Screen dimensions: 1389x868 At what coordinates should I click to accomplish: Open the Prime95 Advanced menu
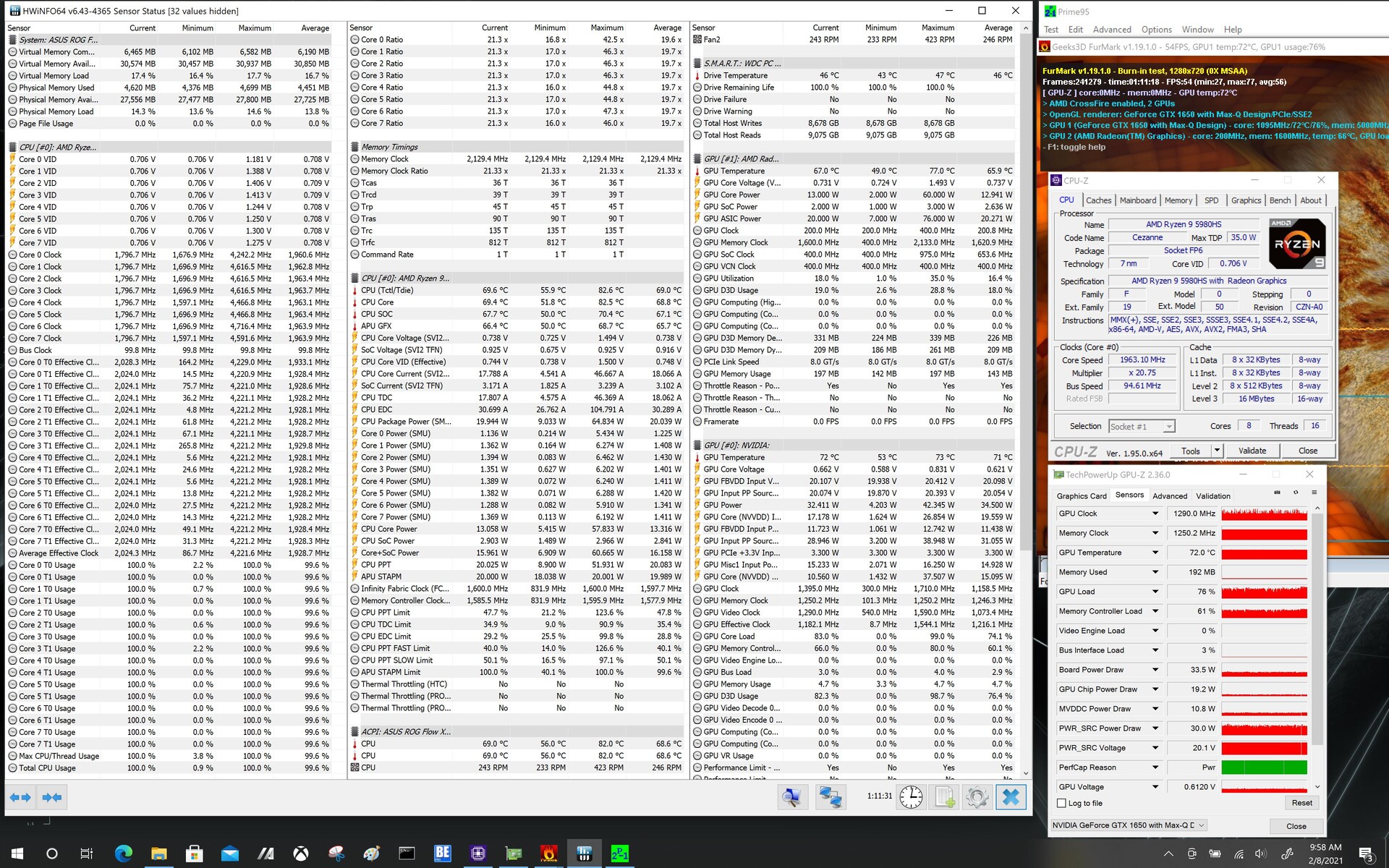(1111, 30)
